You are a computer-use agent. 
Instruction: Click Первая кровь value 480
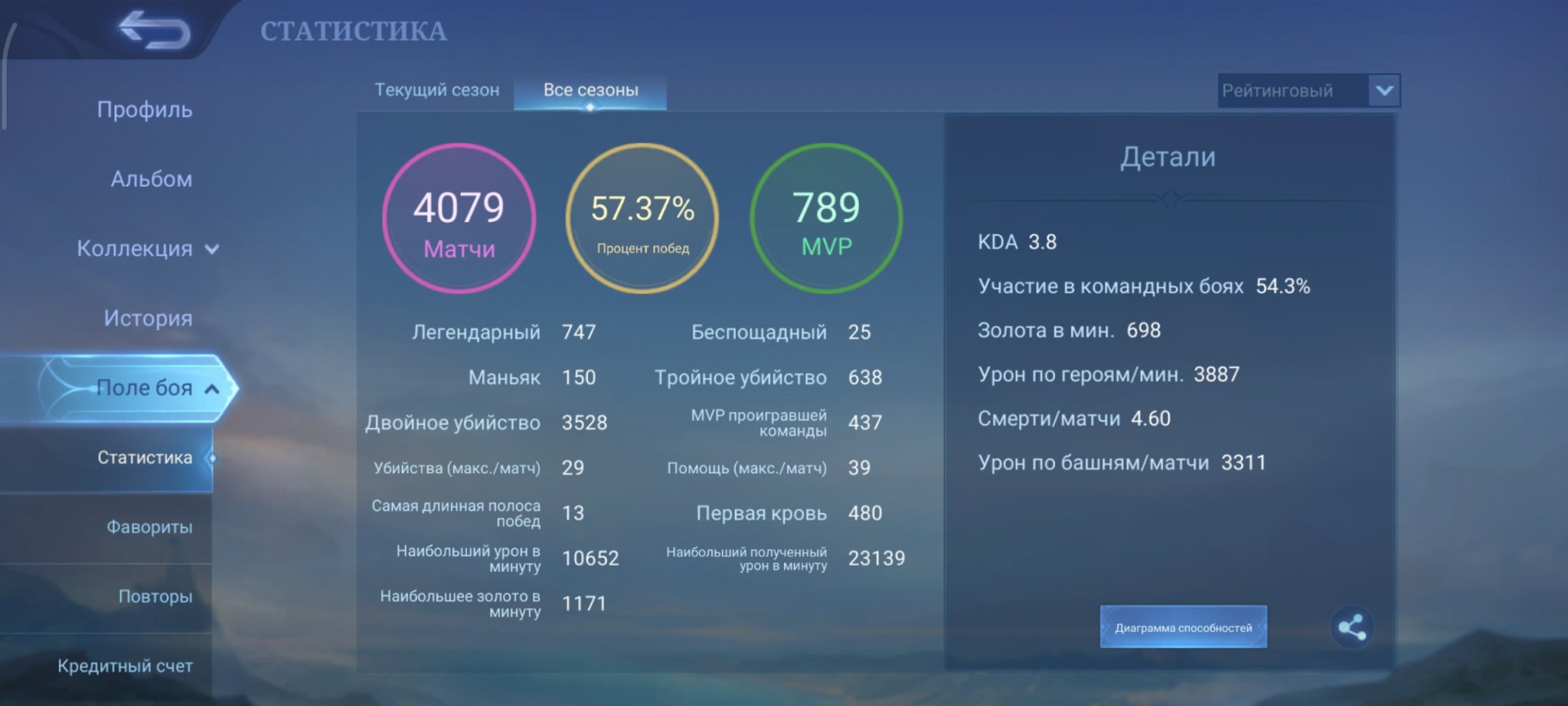[865, 513]
